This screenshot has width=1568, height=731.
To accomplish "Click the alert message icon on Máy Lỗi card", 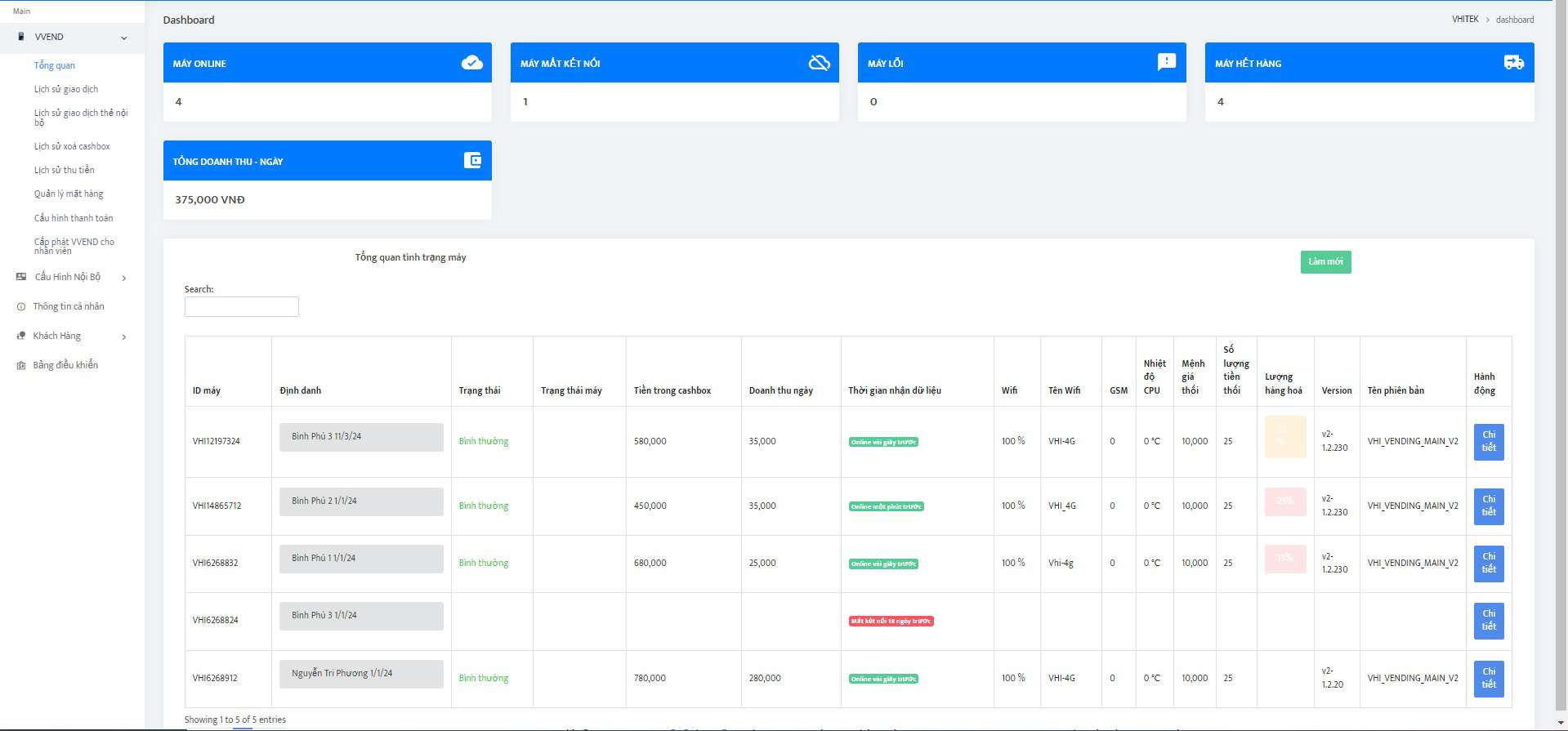I will tap(1166, 62).
